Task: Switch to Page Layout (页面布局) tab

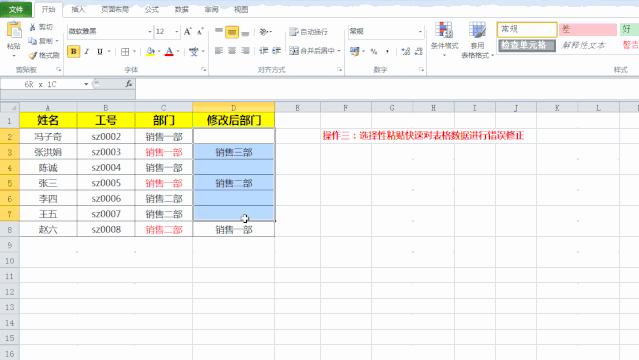Action: [x=115, y=9]
